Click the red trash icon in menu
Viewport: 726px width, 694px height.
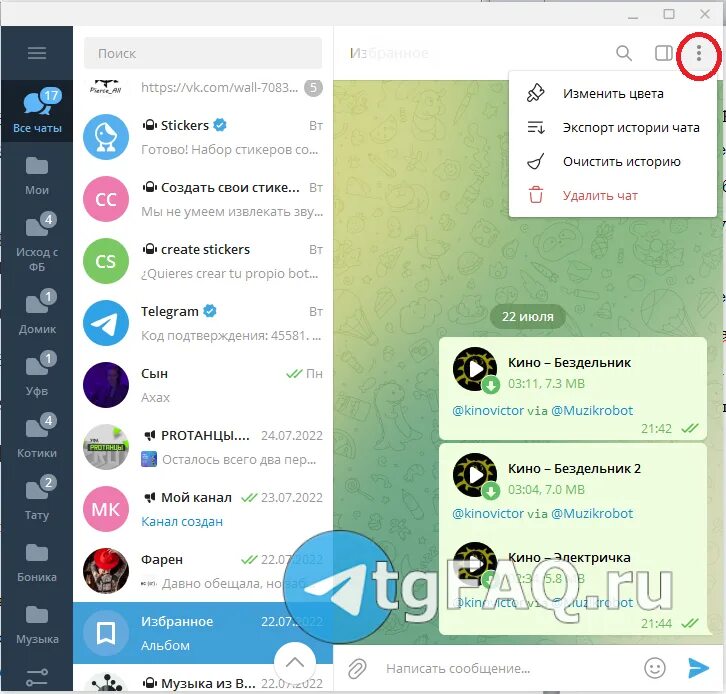point(536,195)
